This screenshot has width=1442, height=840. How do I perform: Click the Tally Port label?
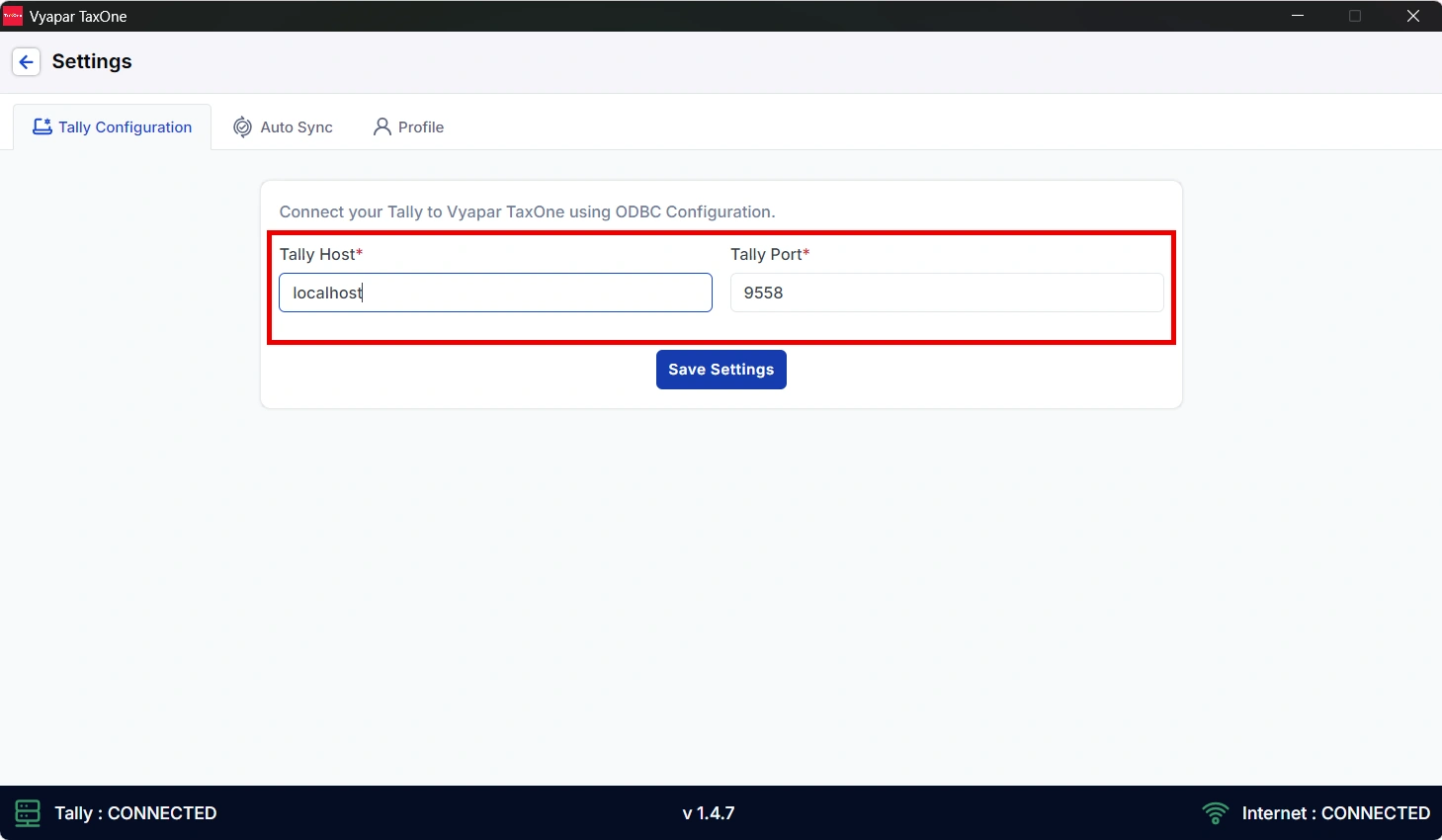[x=766, y=254]
